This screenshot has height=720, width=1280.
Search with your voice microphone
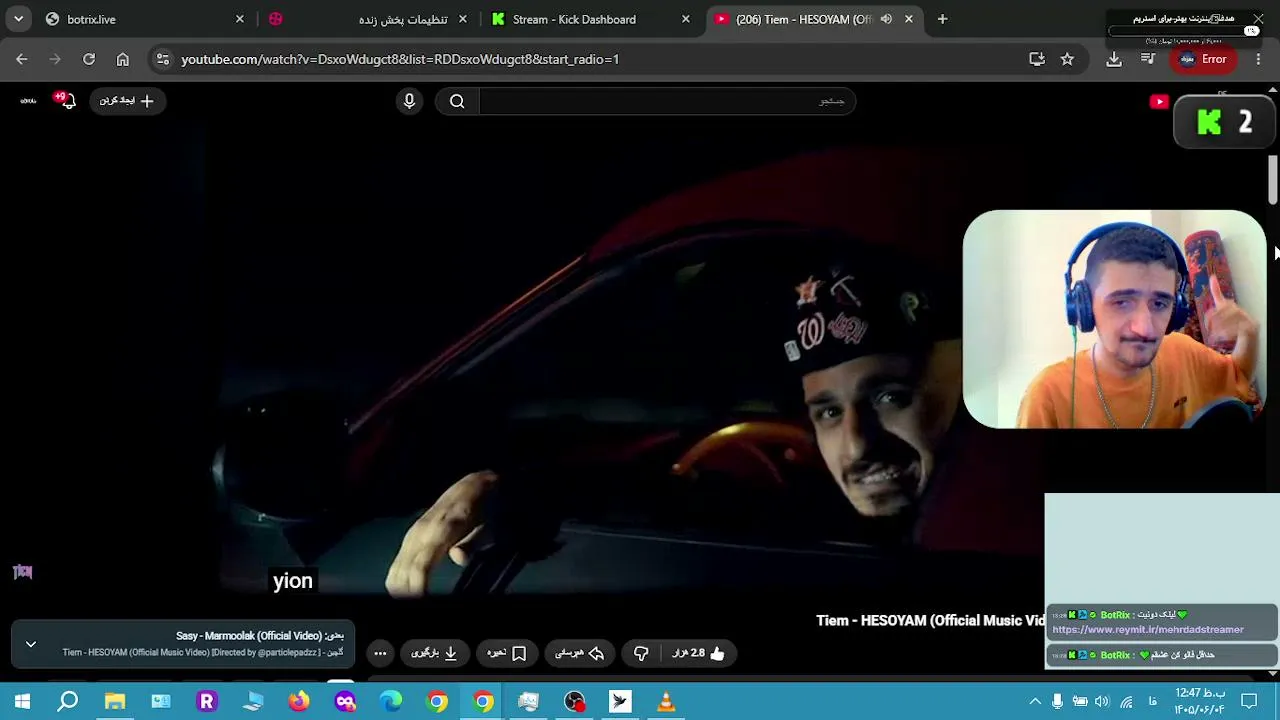coord(409,101)
